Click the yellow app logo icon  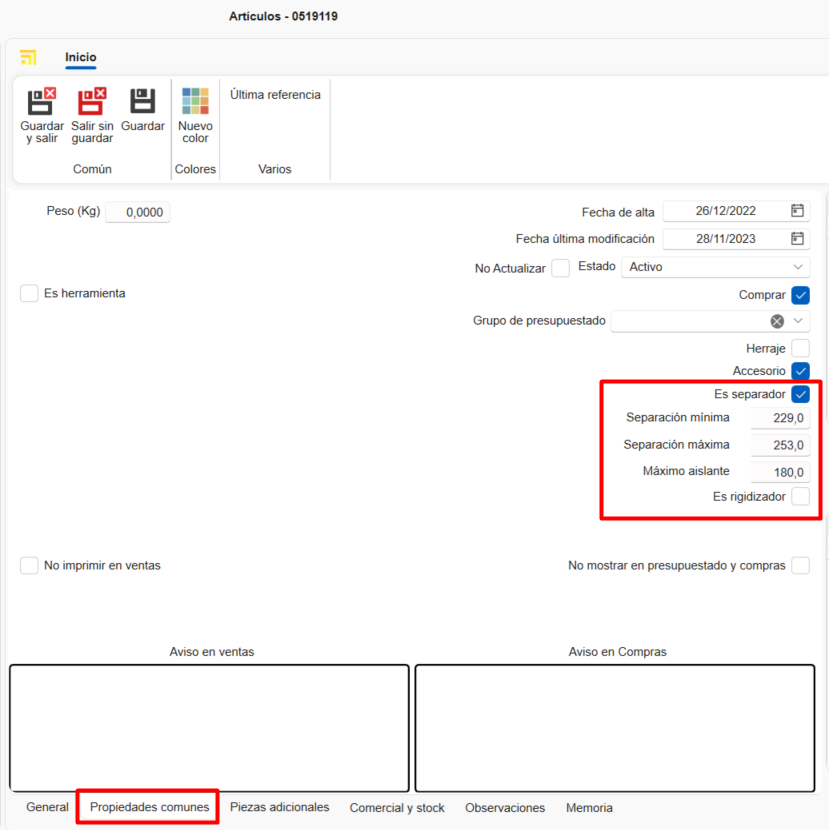(x=28, y=58)
